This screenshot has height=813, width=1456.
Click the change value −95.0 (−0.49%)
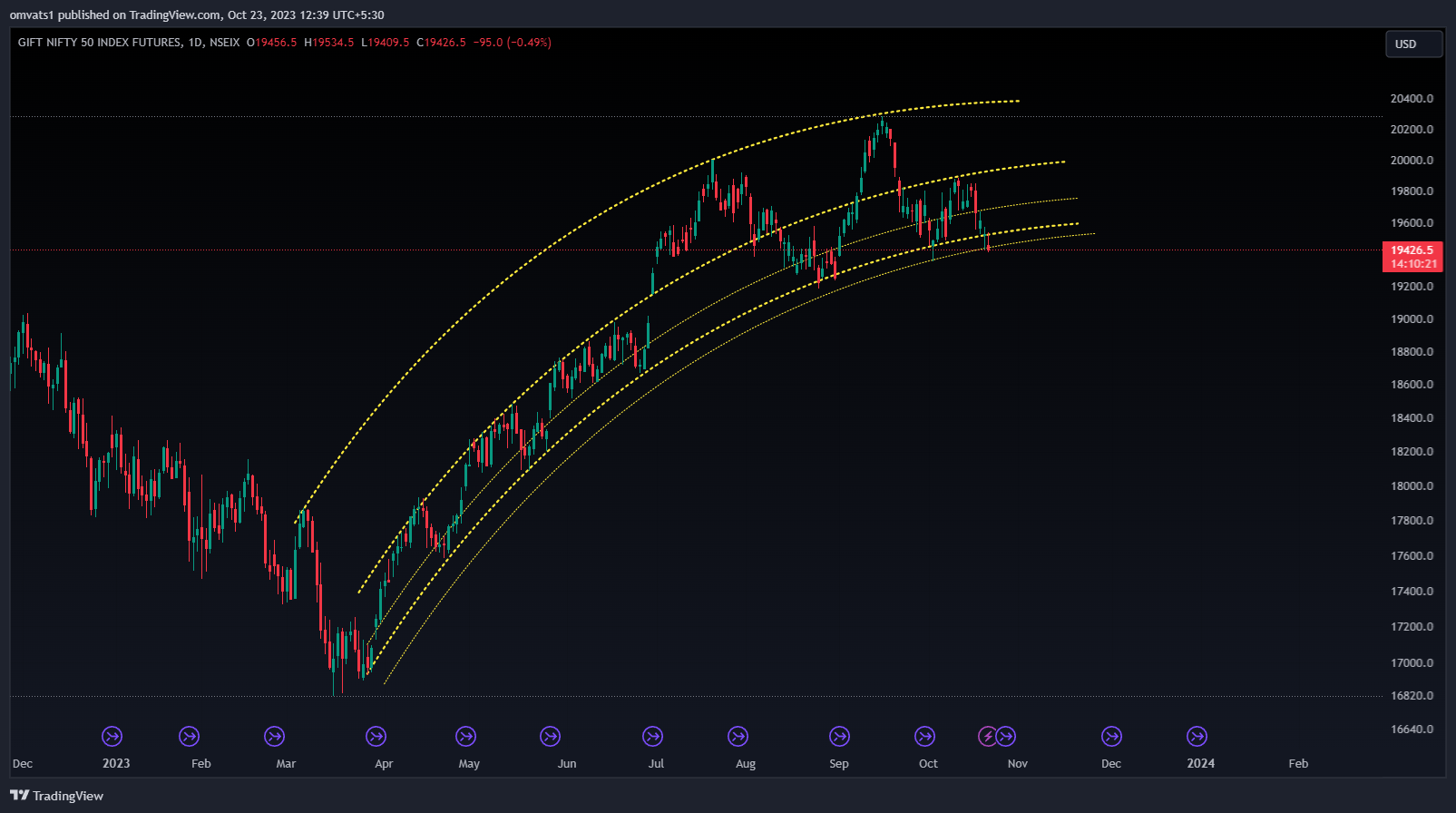[513, 43]
